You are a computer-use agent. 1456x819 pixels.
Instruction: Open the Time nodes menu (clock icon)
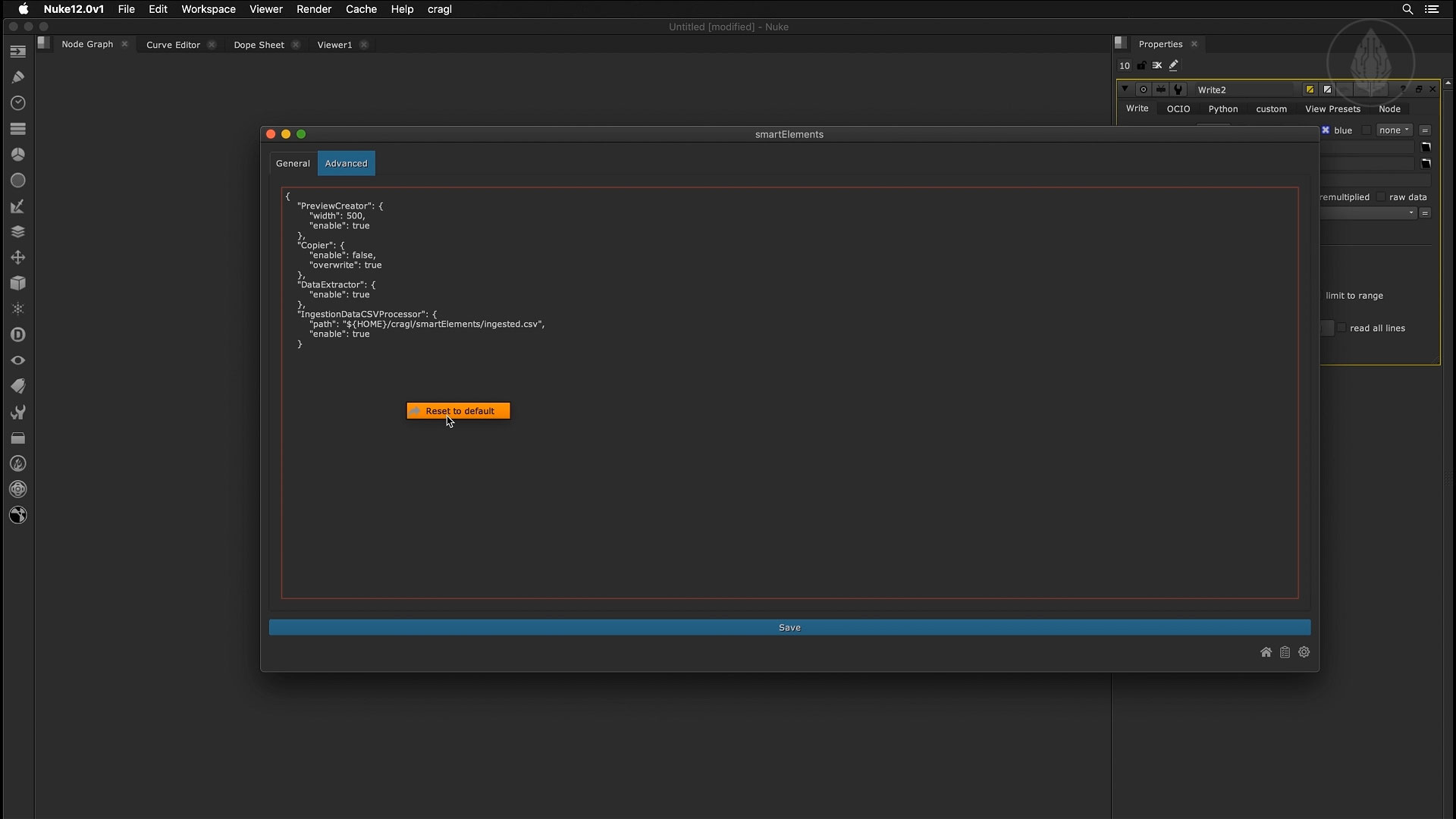tap(18, 103)
